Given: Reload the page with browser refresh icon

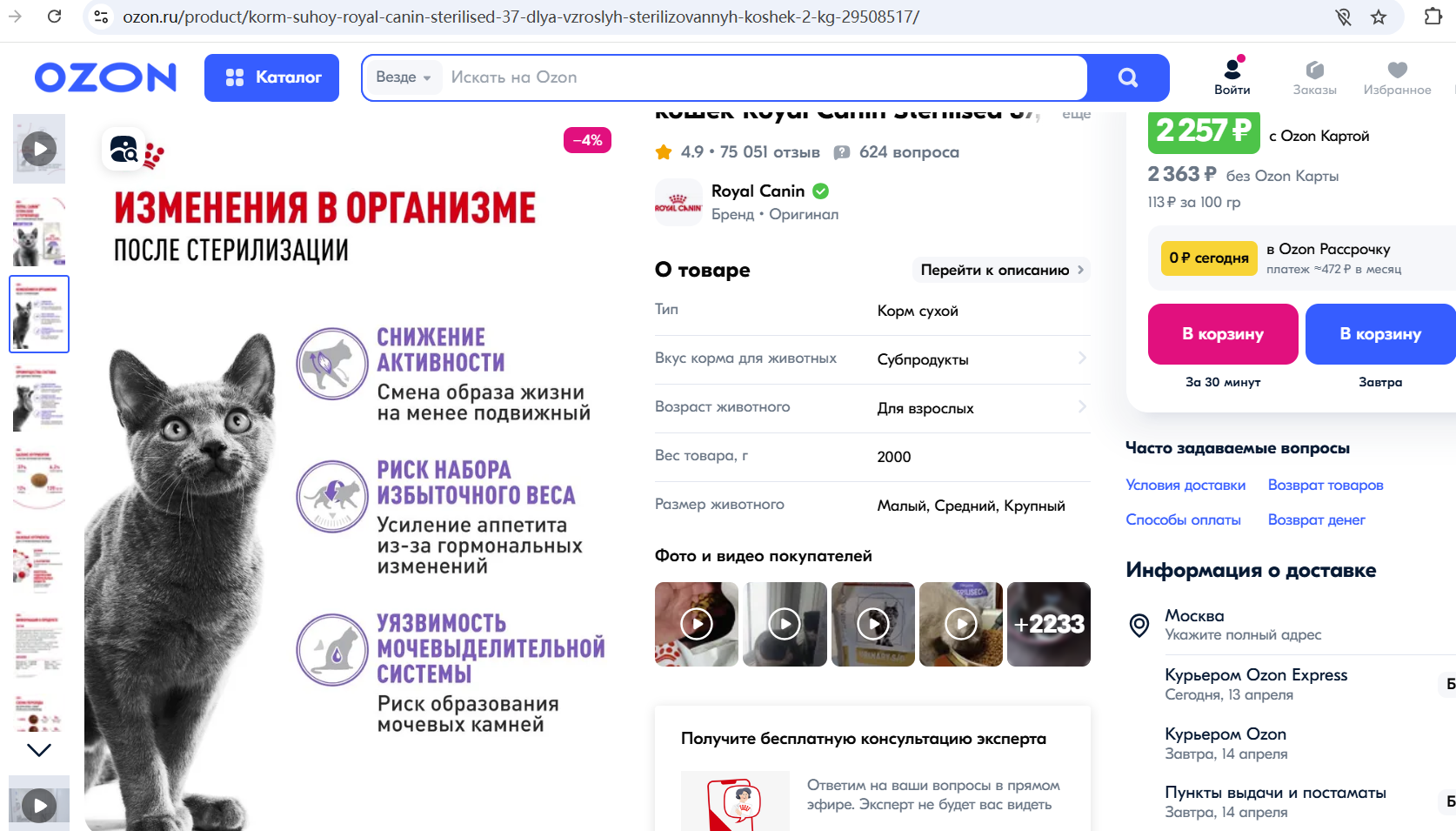Looking at the screenshot, I should [x=55, y=17].
